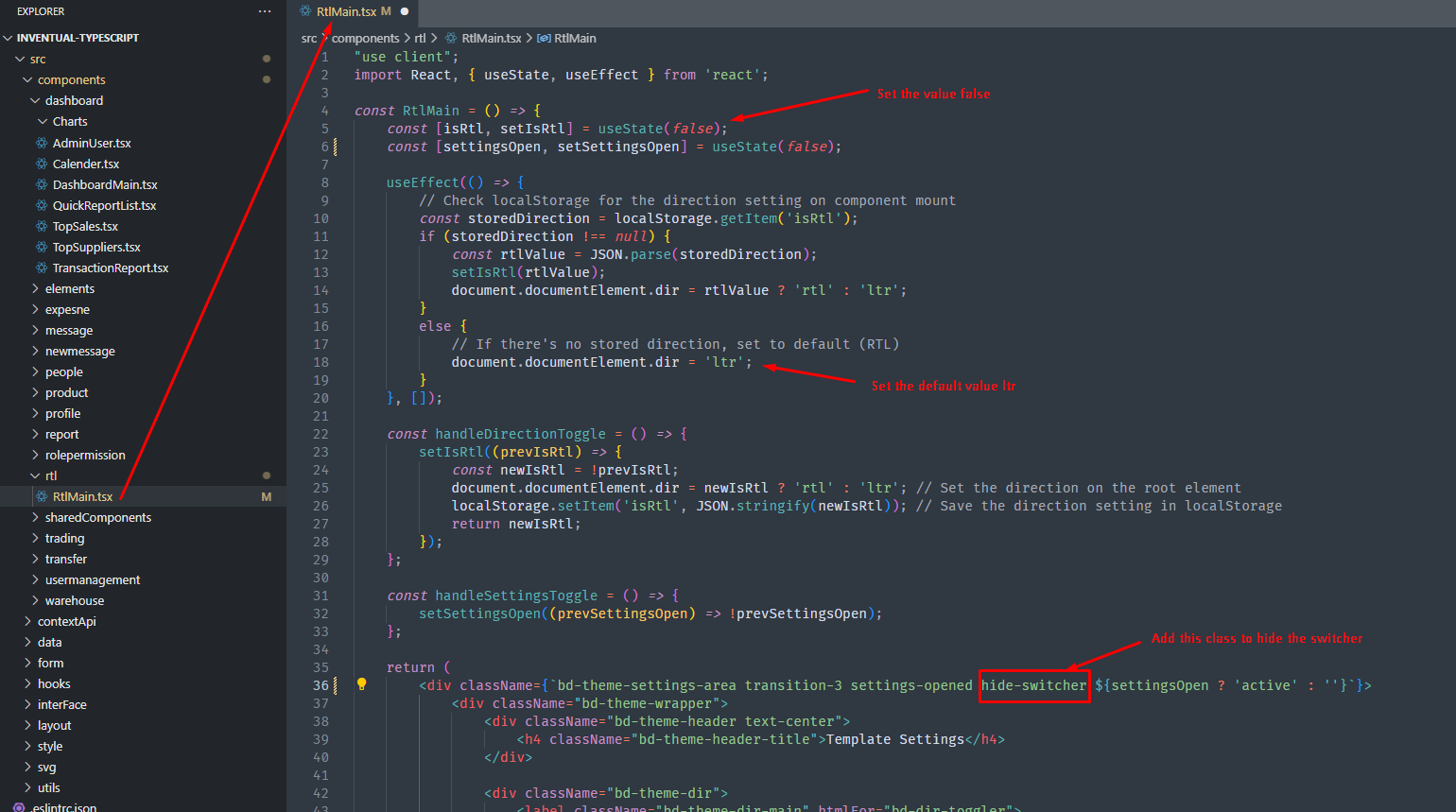The height and width of the screenshot is (812, 1456).
Task: Expand the report folder
Action: 35,434
